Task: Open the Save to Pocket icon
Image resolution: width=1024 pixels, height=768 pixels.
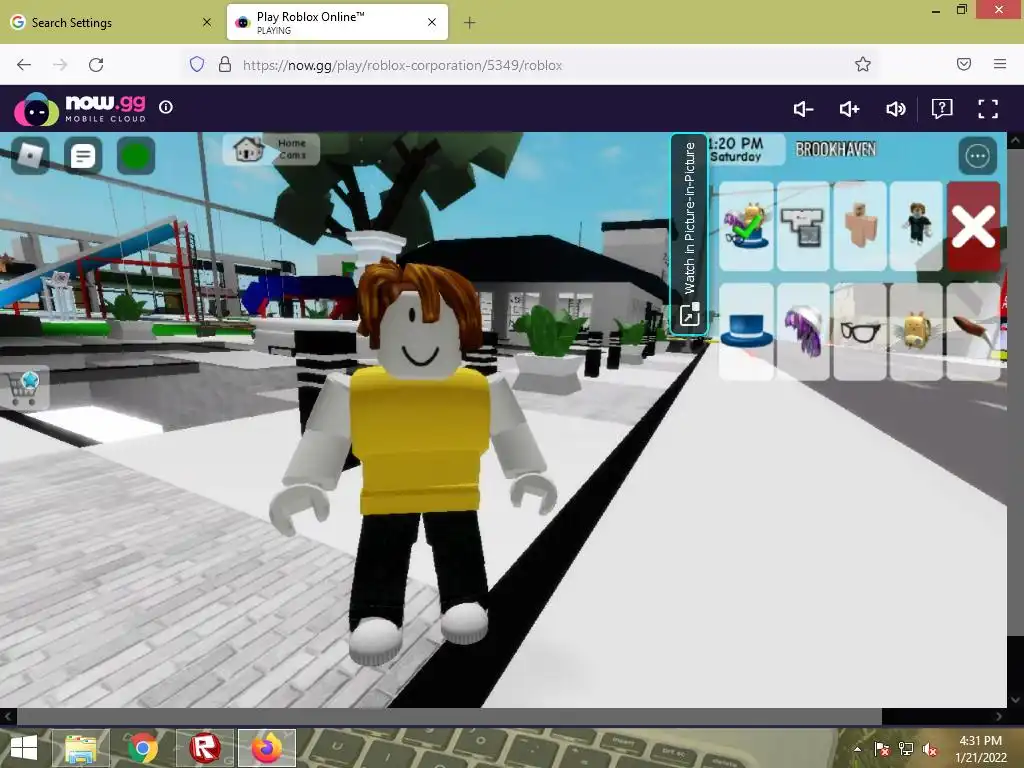Action: point(964,64)
